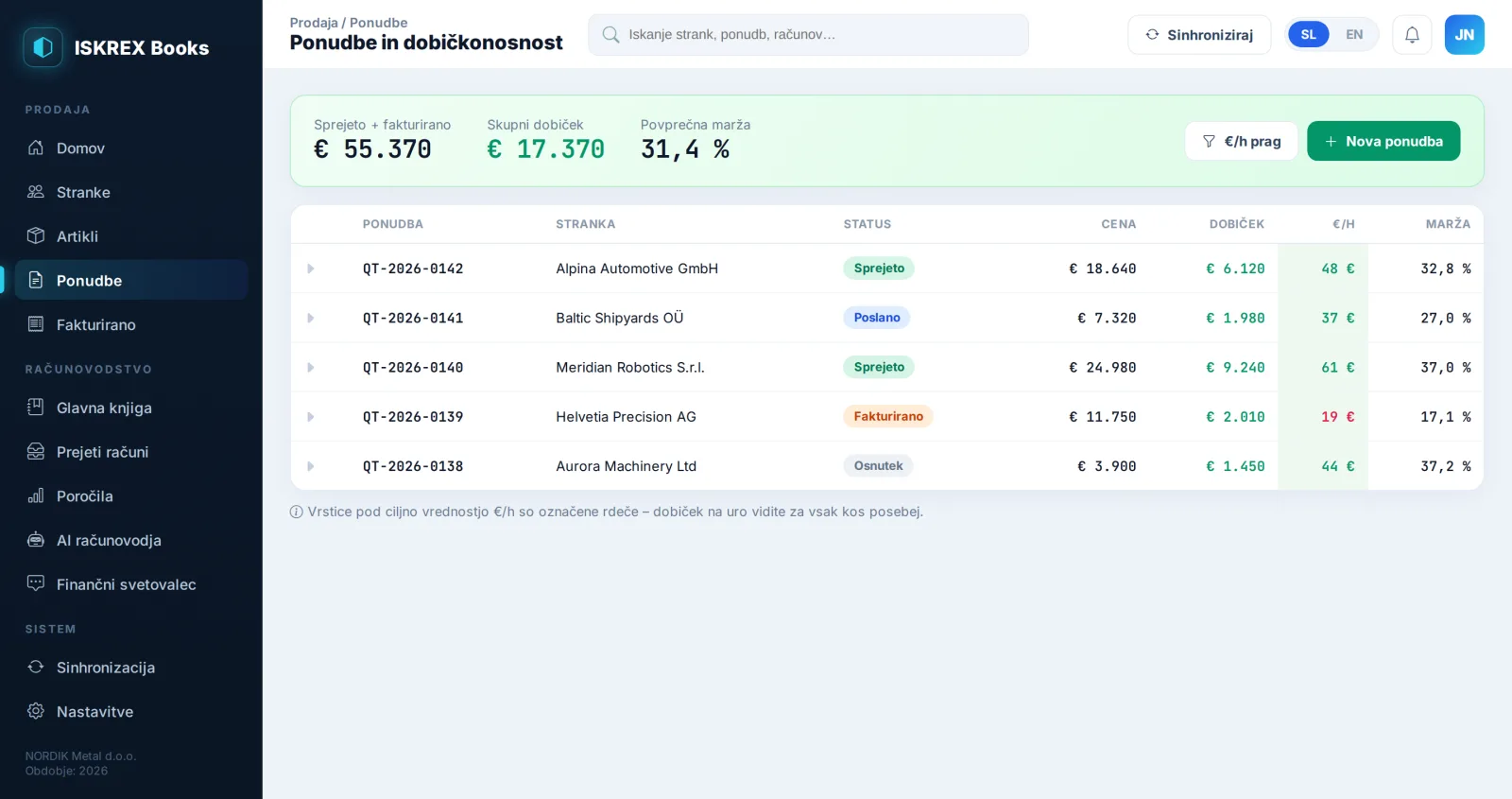Open the Poročila page
The width and height of the screenshot is (1512, 799).
click(131, 495)
